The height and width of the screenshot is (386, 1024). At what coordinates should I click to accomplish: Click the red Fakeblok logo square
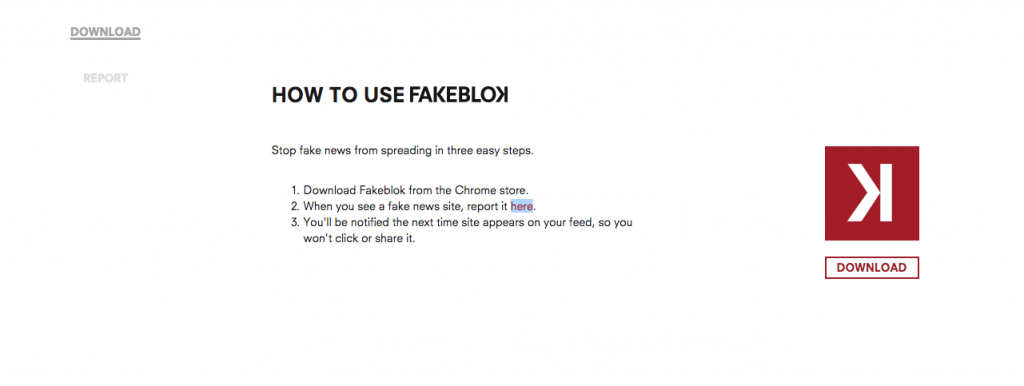coord(872,193)
